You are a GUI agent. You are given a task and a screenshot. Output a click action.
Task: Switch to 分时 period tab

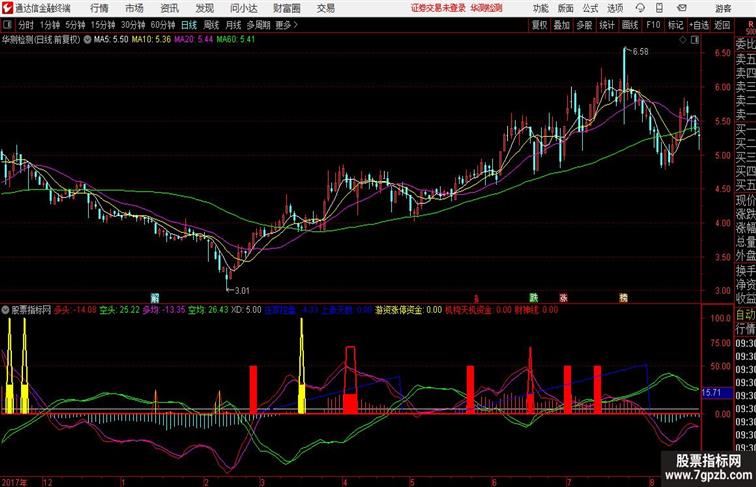click(x=26, y=25)
